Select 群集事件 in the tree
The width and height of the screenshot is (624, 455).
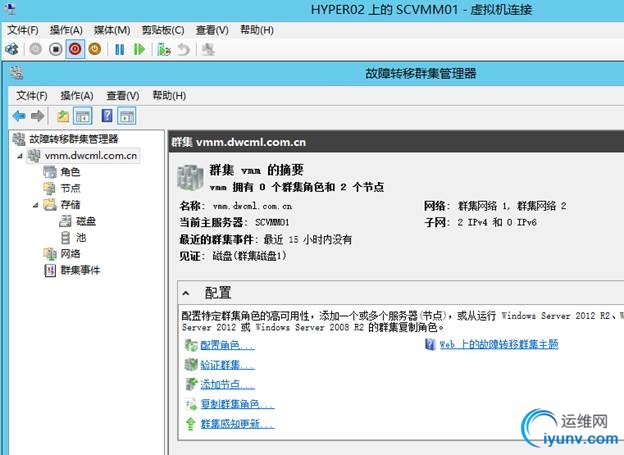coord(80,270)
